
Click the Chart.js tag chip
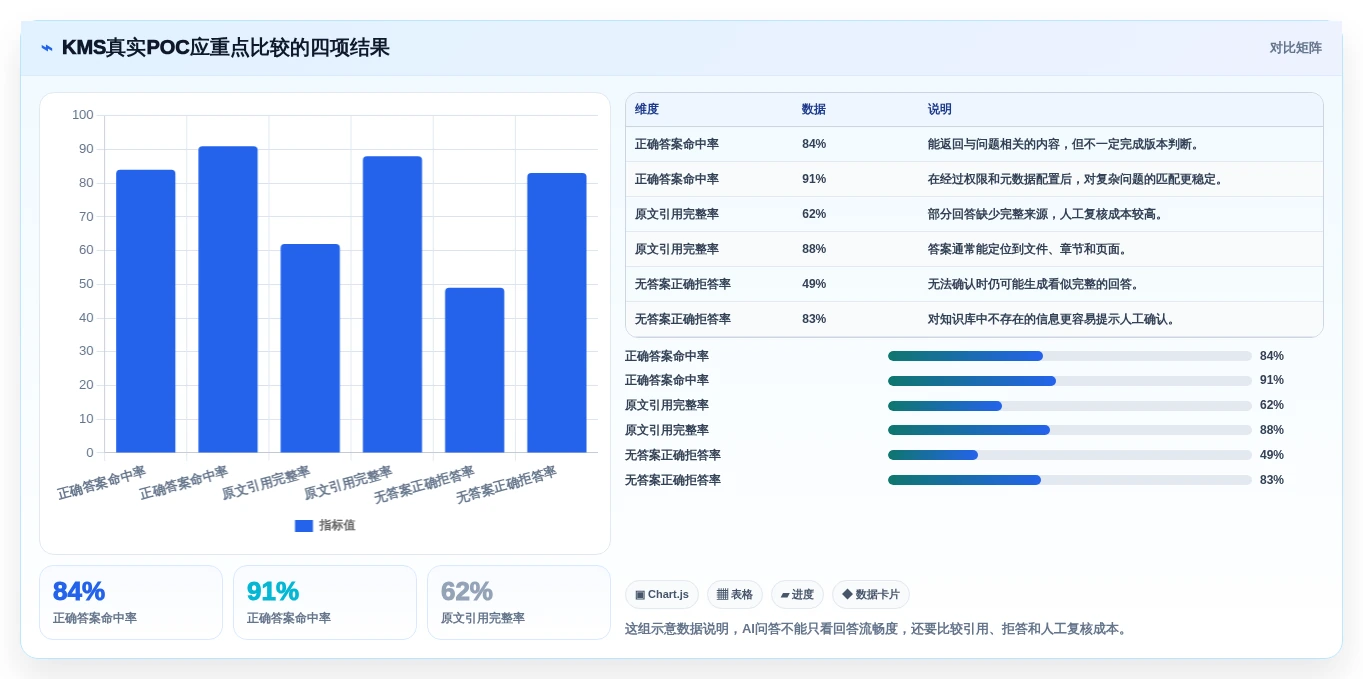click(662, 594)
